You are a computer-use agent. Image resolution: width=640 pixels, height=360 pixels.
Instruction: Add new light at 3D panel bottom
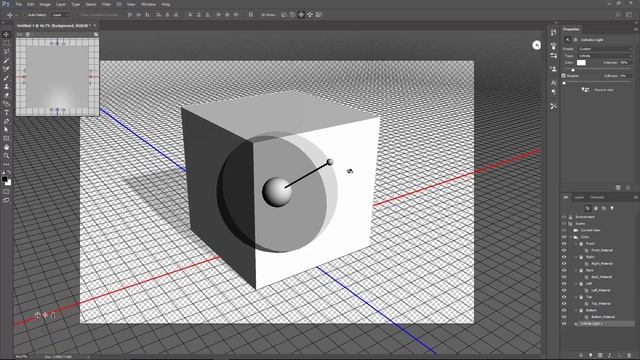590,356
